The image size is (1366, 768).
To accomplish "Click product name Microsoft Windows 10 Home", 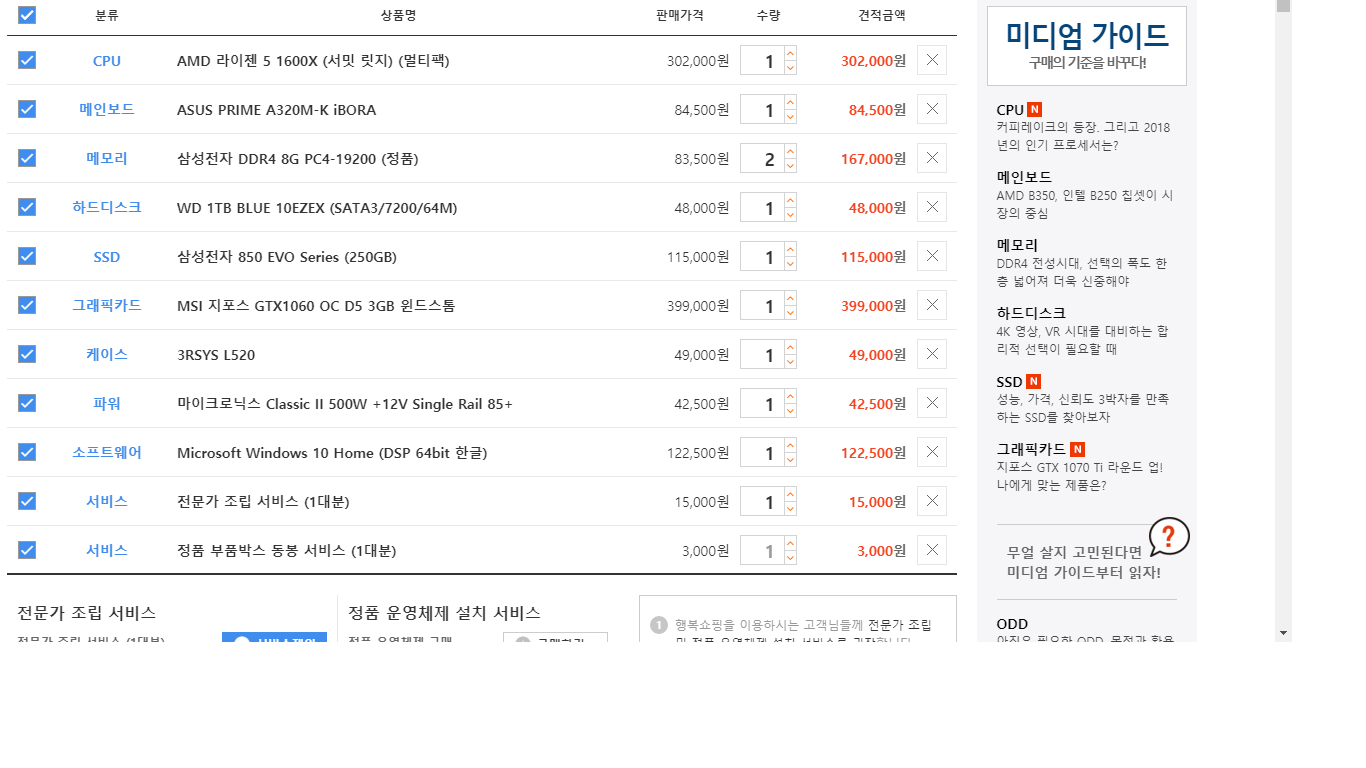I will tap(332, 453).
